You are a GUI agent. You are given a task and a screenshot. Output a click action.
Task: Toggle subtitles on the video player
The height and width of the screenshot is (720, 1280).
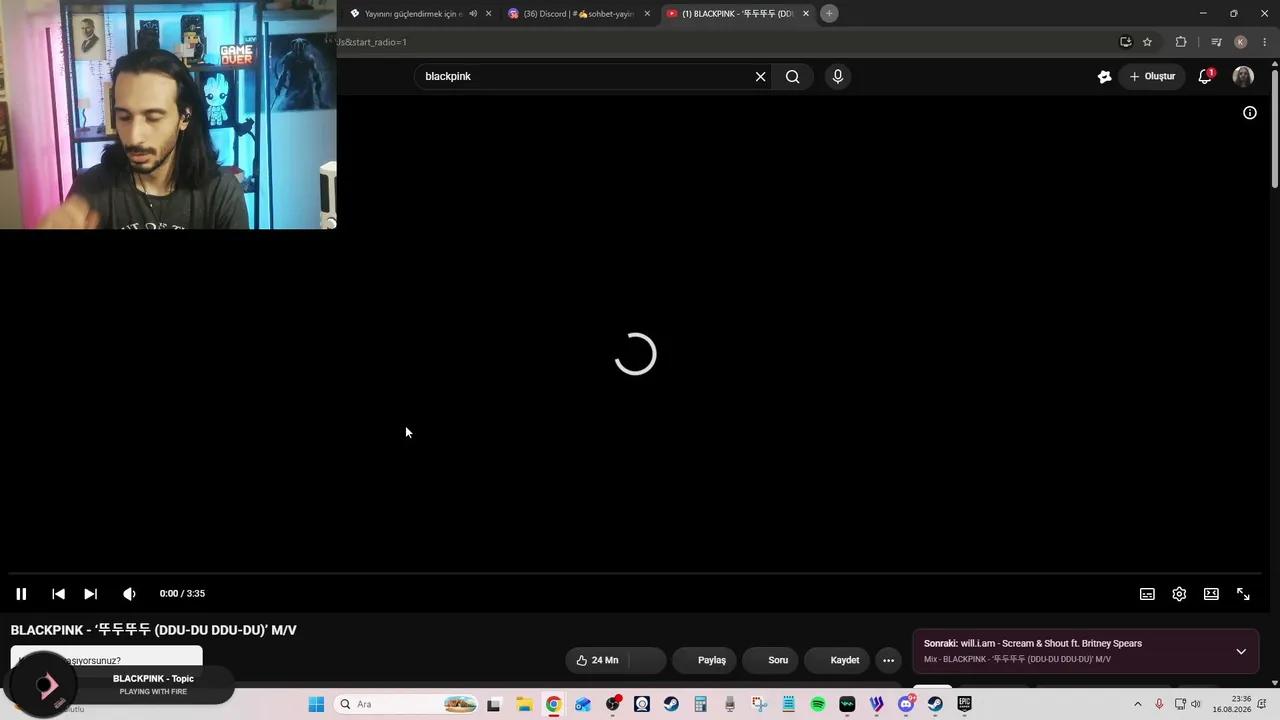click(1147, 594)
